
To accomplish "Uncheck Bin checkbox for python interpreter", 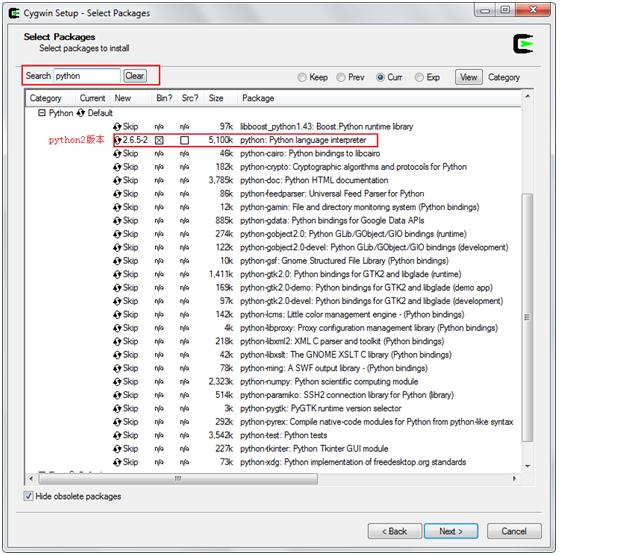I will tap(159, 140).
